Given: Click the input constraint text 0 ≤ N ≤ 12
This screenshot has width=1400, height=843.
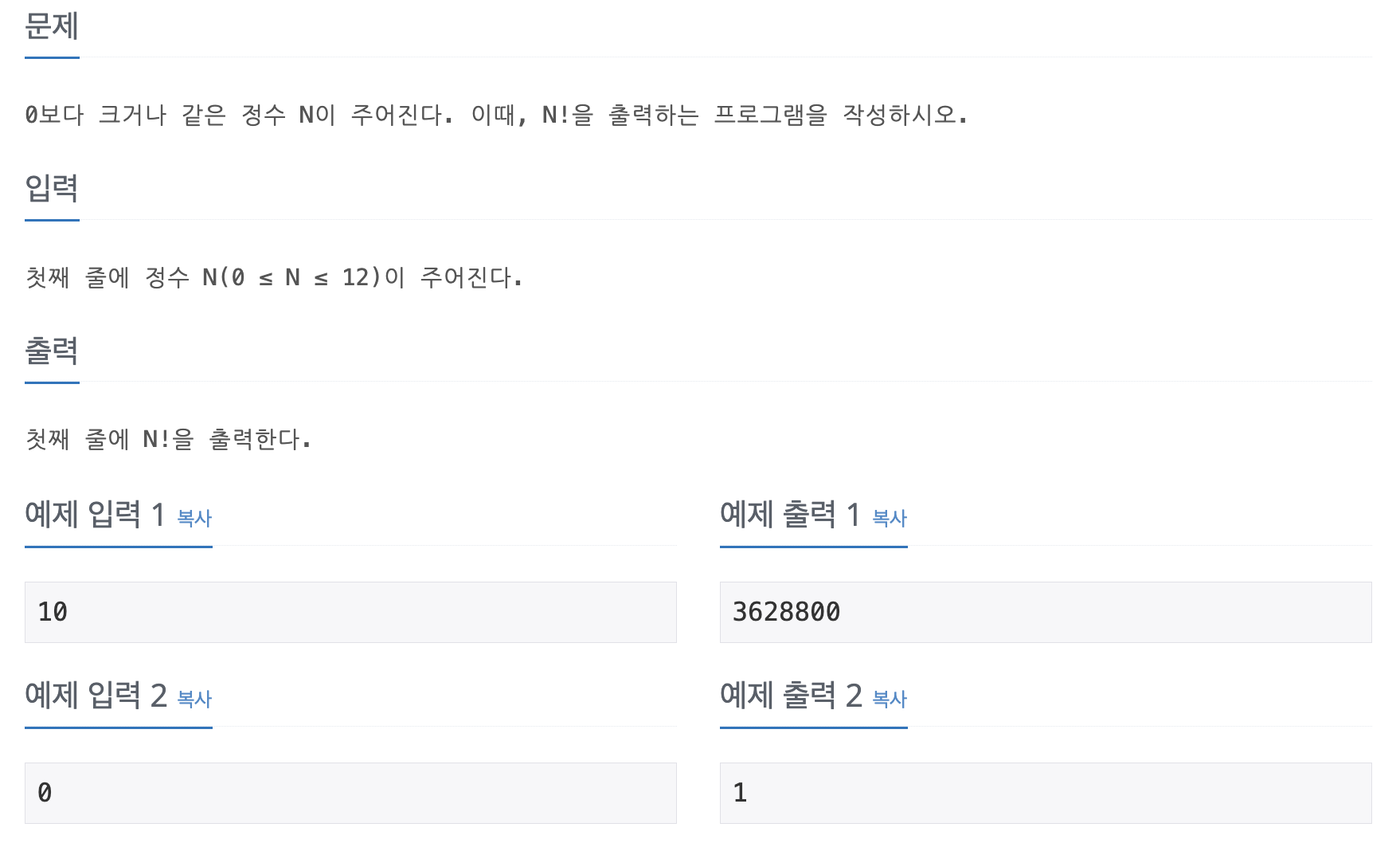Looking at the screenshot, I should (x=275, y=278).
